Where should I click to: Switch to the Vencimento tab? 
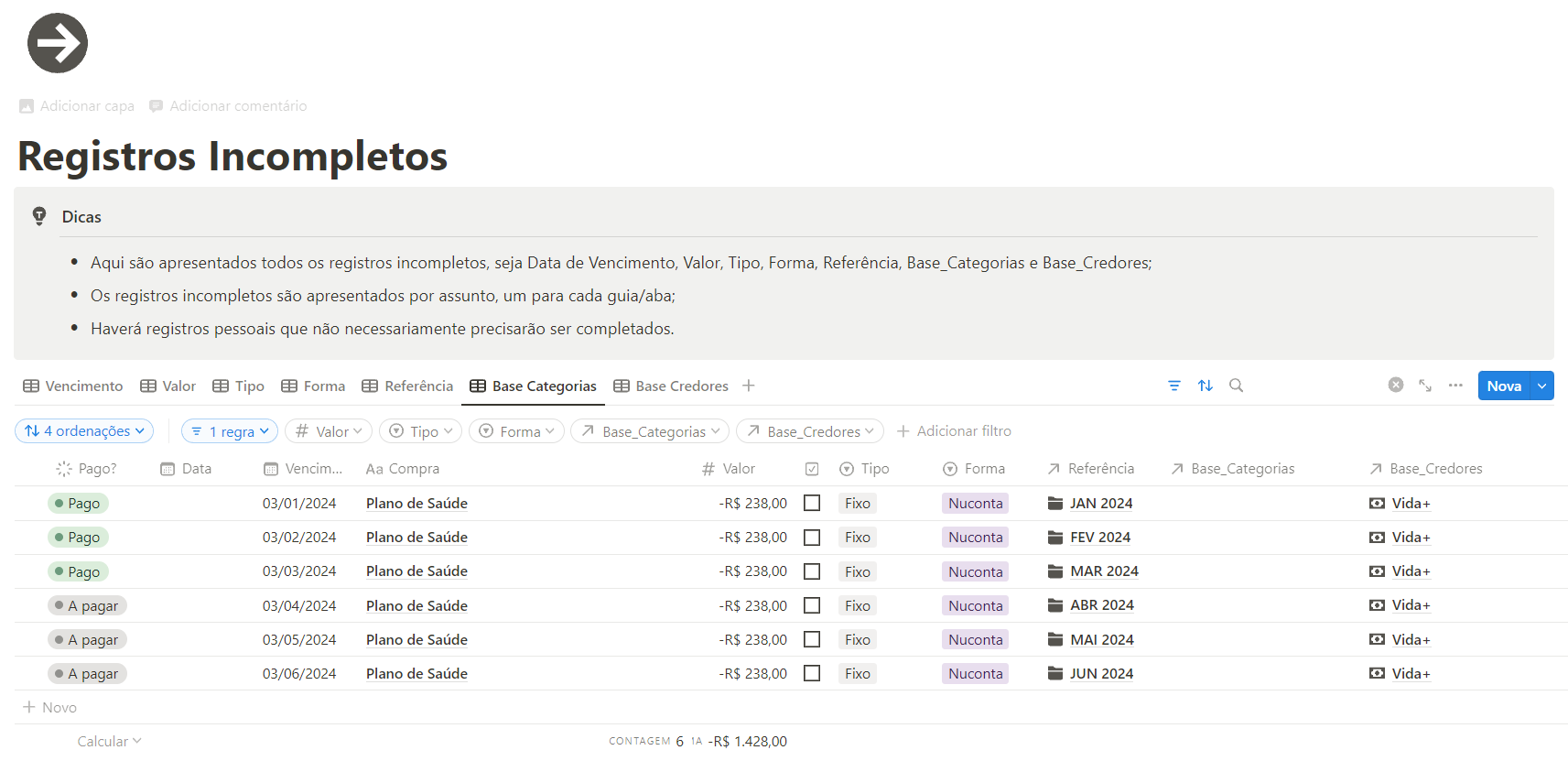pyautogui.click(x=73, y=386)
